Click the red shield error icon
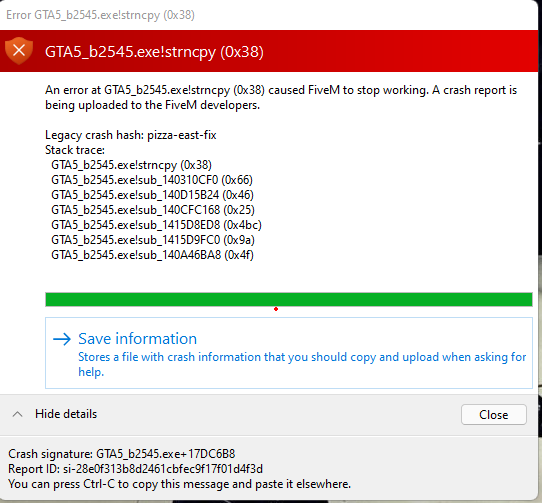This screenshot has height=503, width=542. click(x=19, y=50)
